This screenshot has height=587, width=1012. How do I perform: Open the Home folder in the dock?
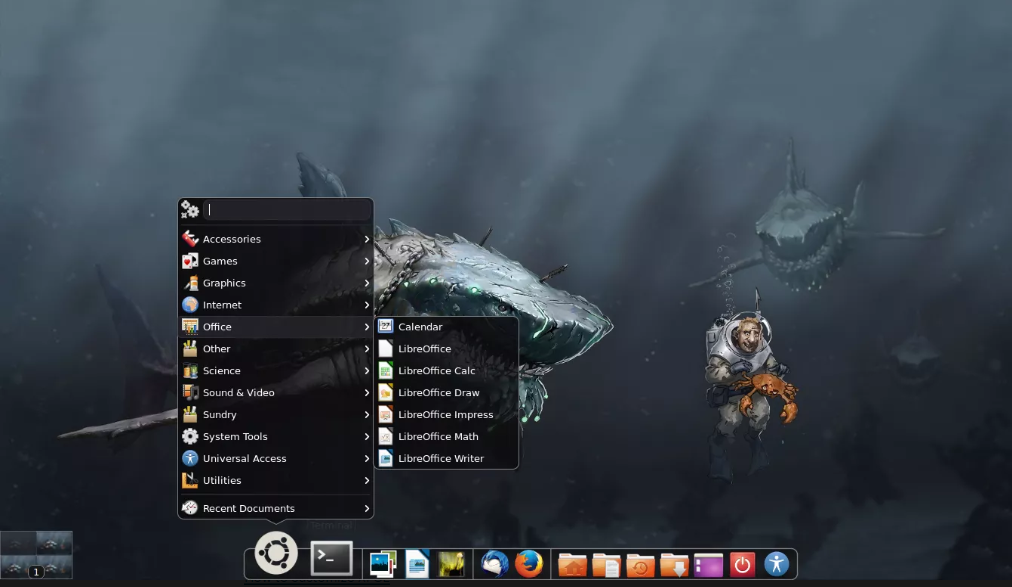[x=572, y=564]
